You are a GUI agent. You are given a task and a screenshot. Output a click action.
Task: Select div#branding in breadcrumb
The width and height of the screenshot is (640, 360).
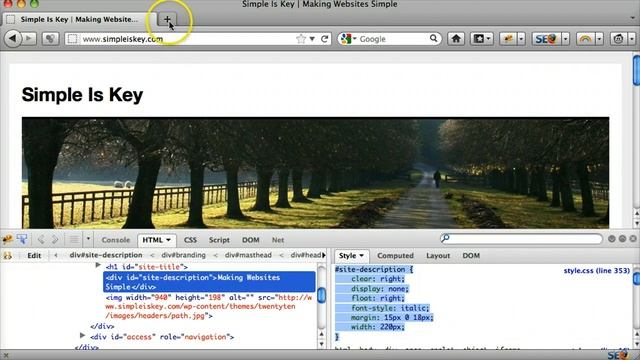coord(183,255)
